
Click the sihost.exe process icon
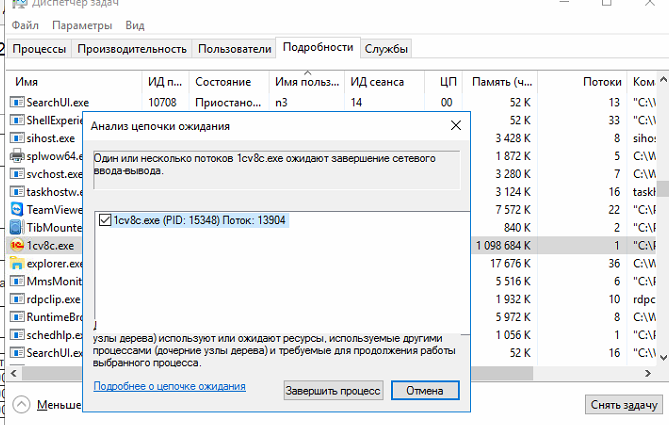17,138
